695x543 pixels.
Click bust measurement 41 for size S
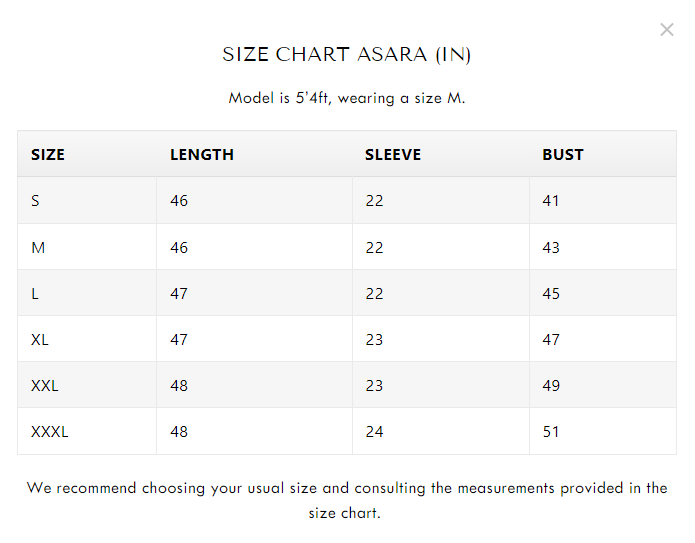click(551, 201)
